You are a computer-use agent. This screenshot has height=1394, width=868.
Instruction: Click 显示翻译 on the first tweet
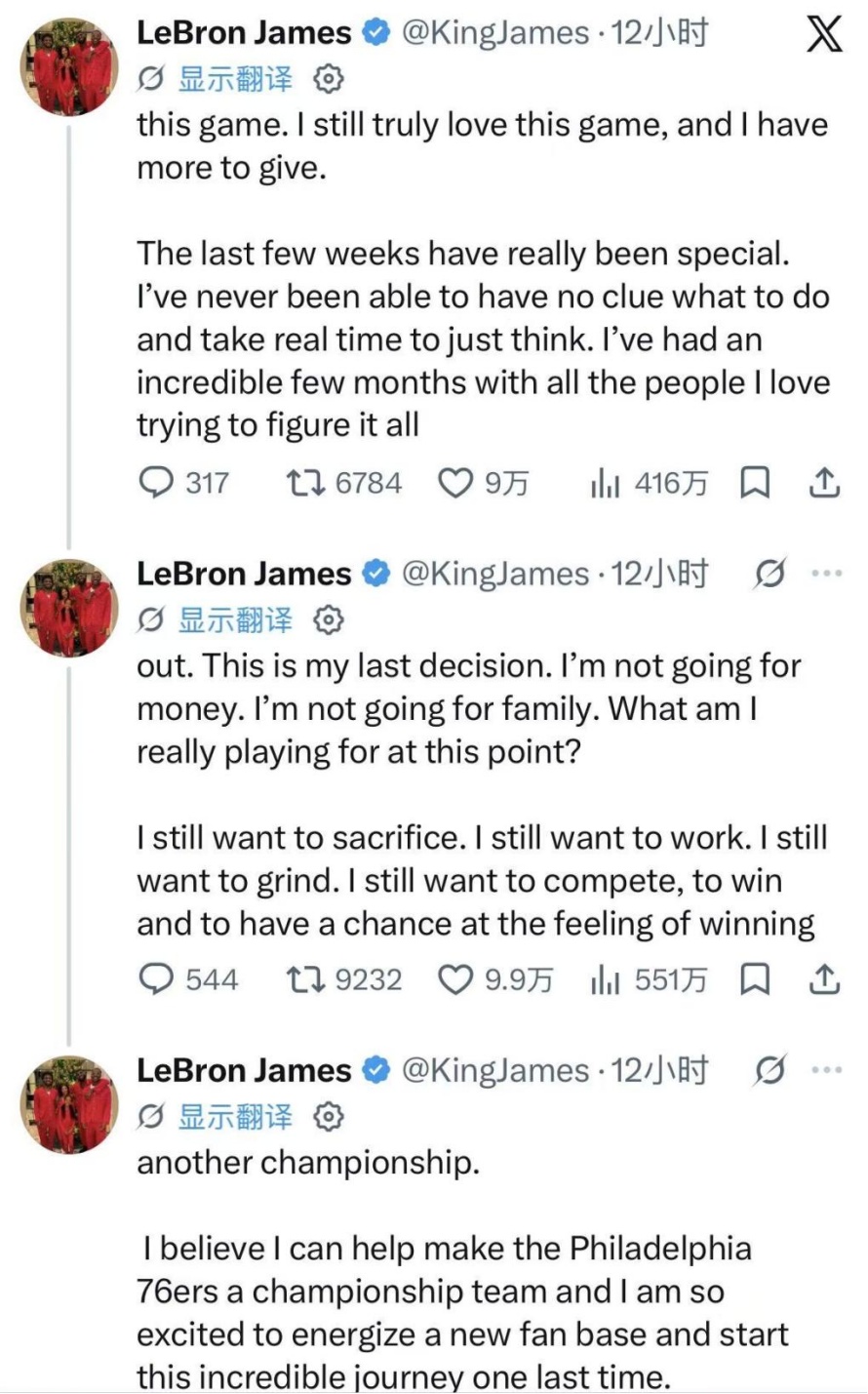click(x=234, y=78)
